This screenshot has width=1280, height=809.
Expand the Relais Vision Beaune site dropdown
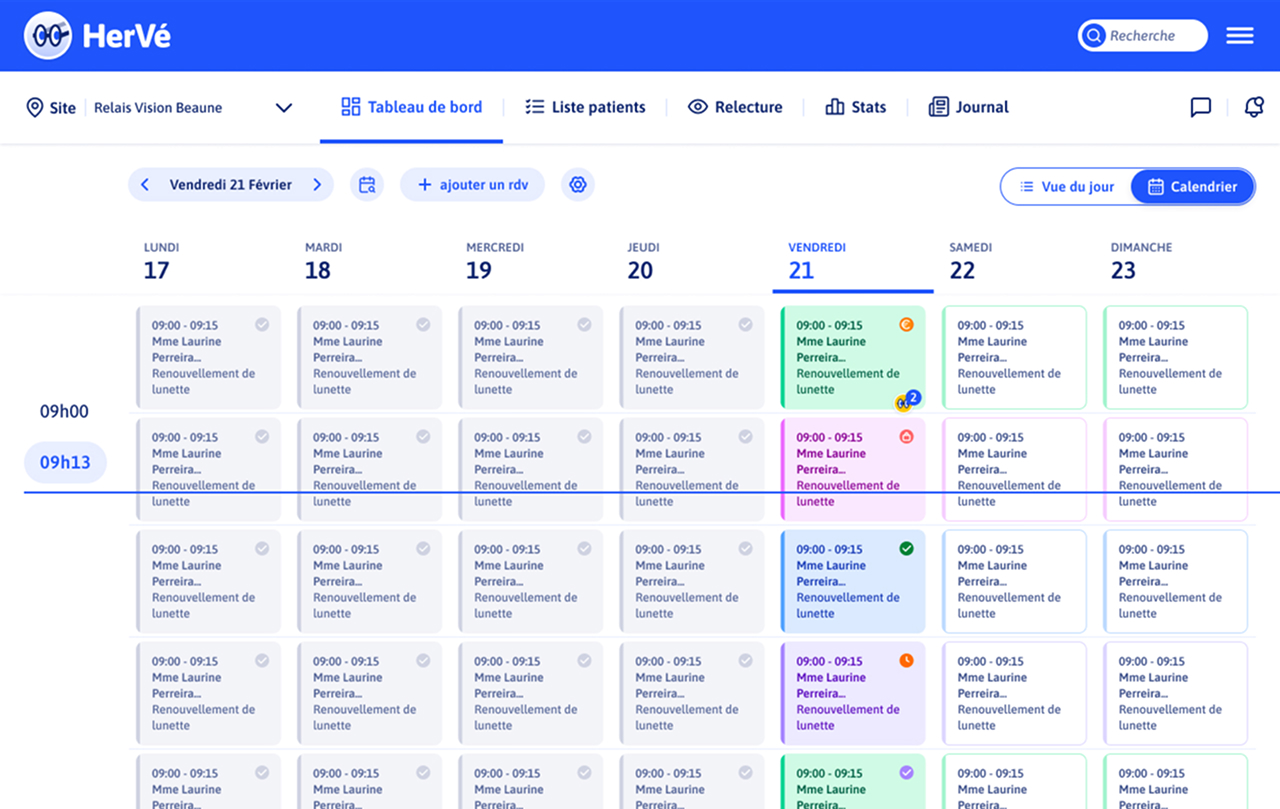click(x=283, y=107)
